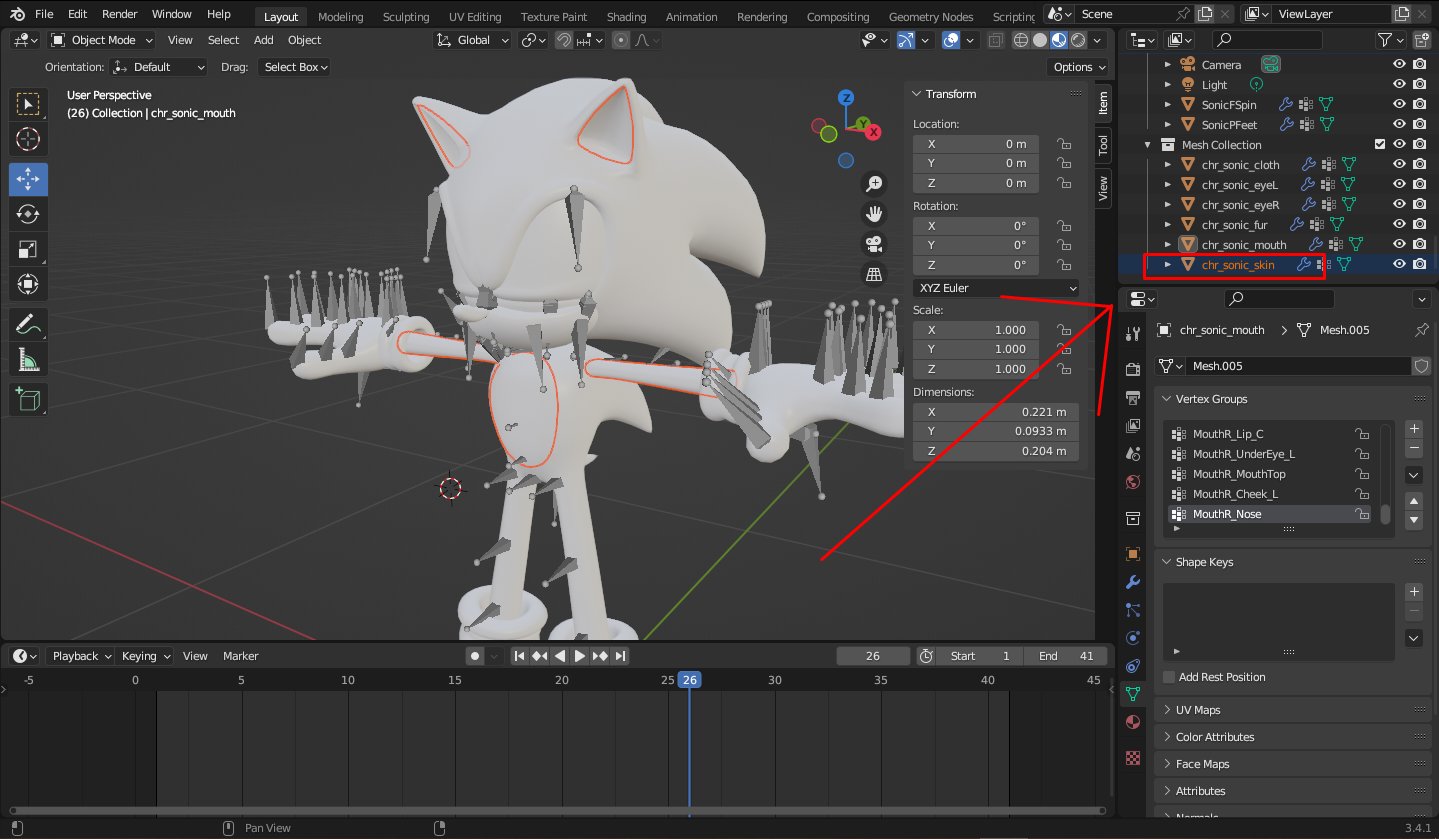The width and height of the screenshot is (1439, 839).
Task: Open the Render menu
Action: 120,15
